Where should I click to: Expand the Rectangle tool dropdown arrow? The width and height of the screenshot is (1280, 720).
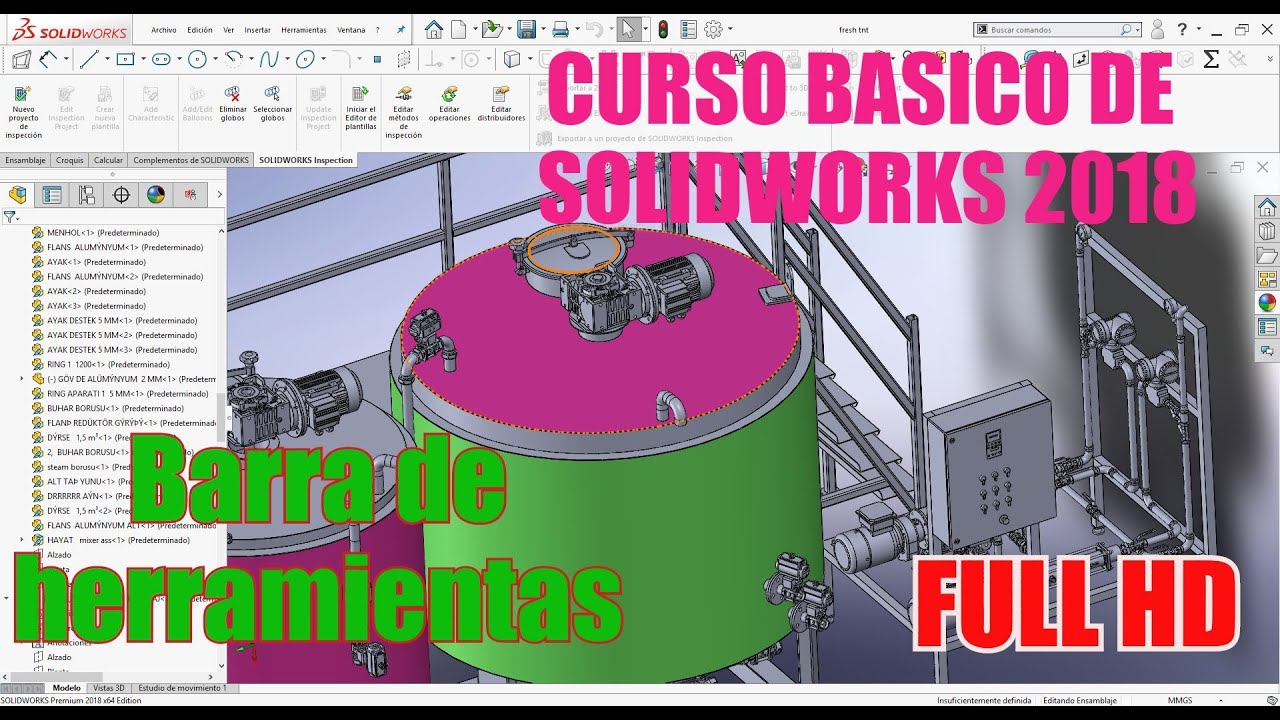click(141, 60)
